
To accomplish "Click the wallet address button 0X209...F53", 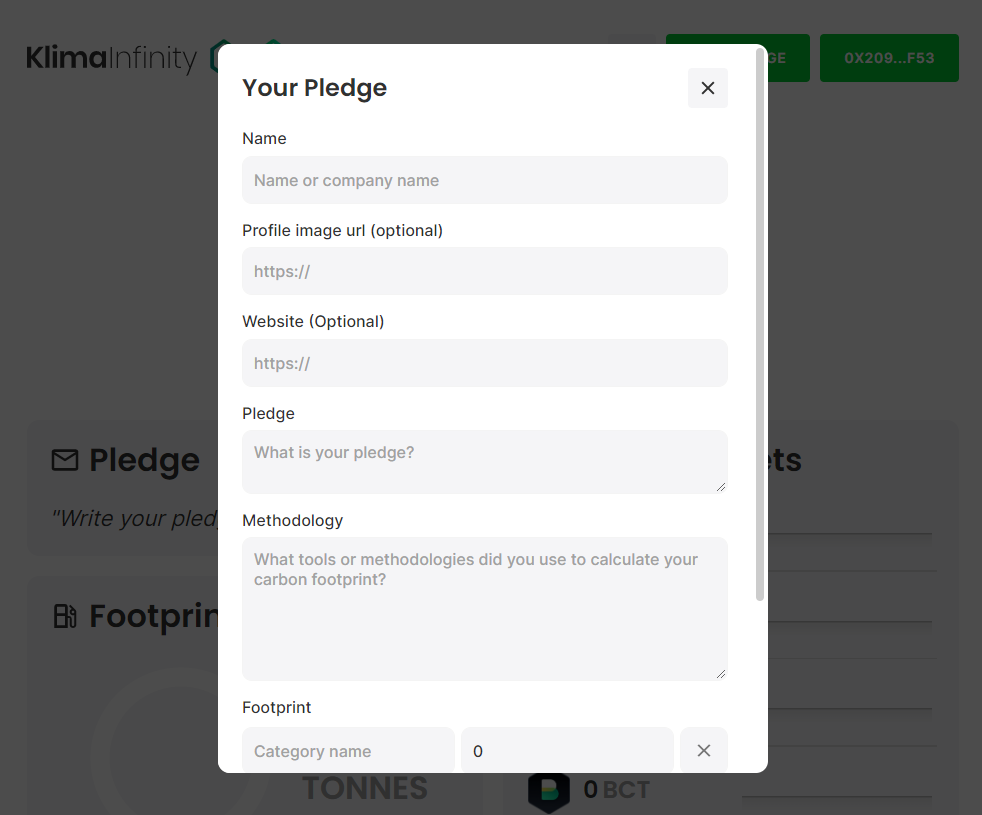I will [x=888, y=58].
